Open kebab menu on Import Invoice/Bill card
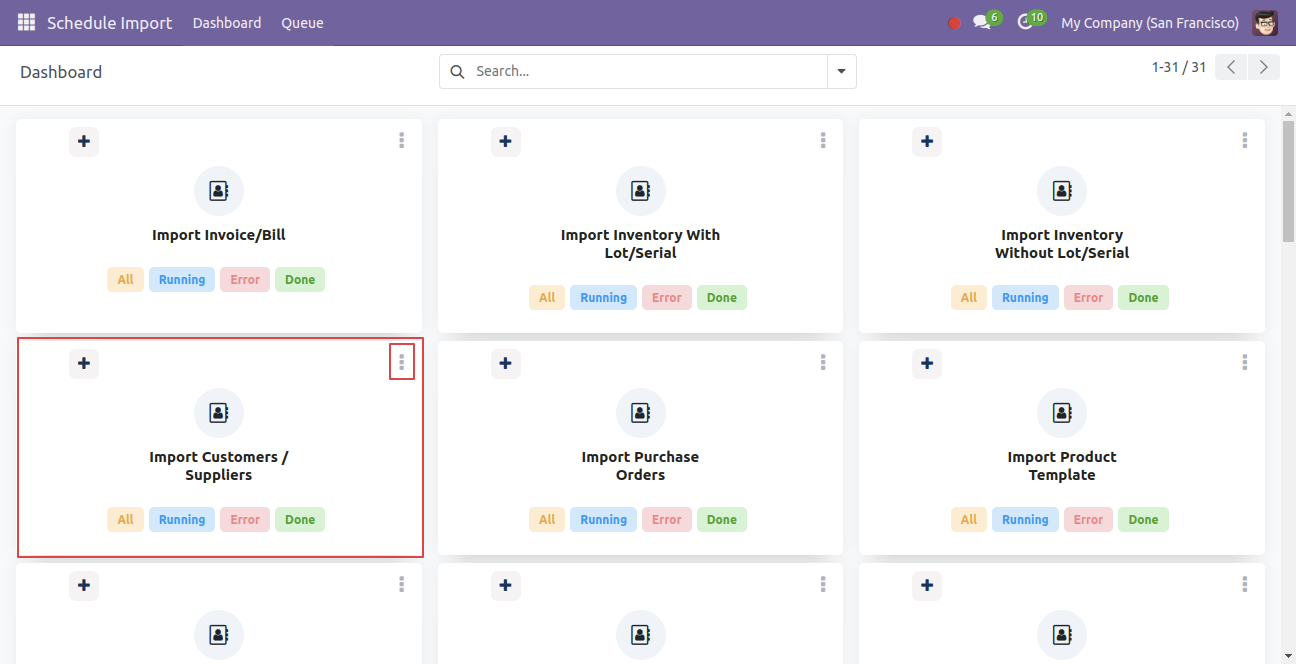 click(401, 140)
